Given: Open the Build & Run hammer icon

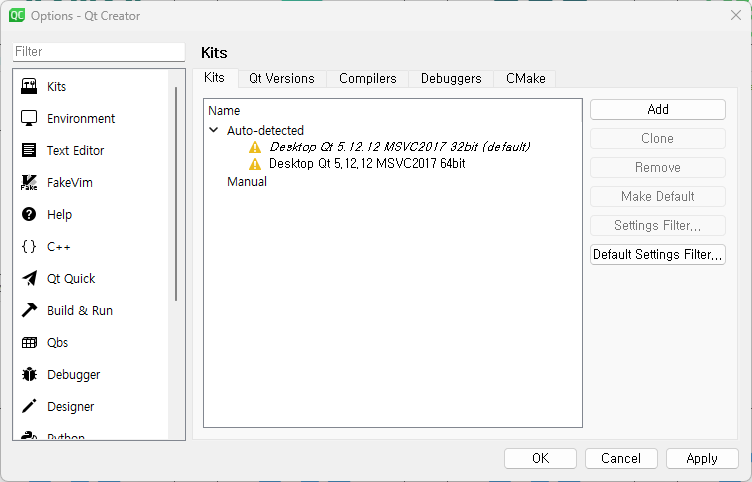Looking at the screenshot, I should pyautogui.click(x=29, y=310).
